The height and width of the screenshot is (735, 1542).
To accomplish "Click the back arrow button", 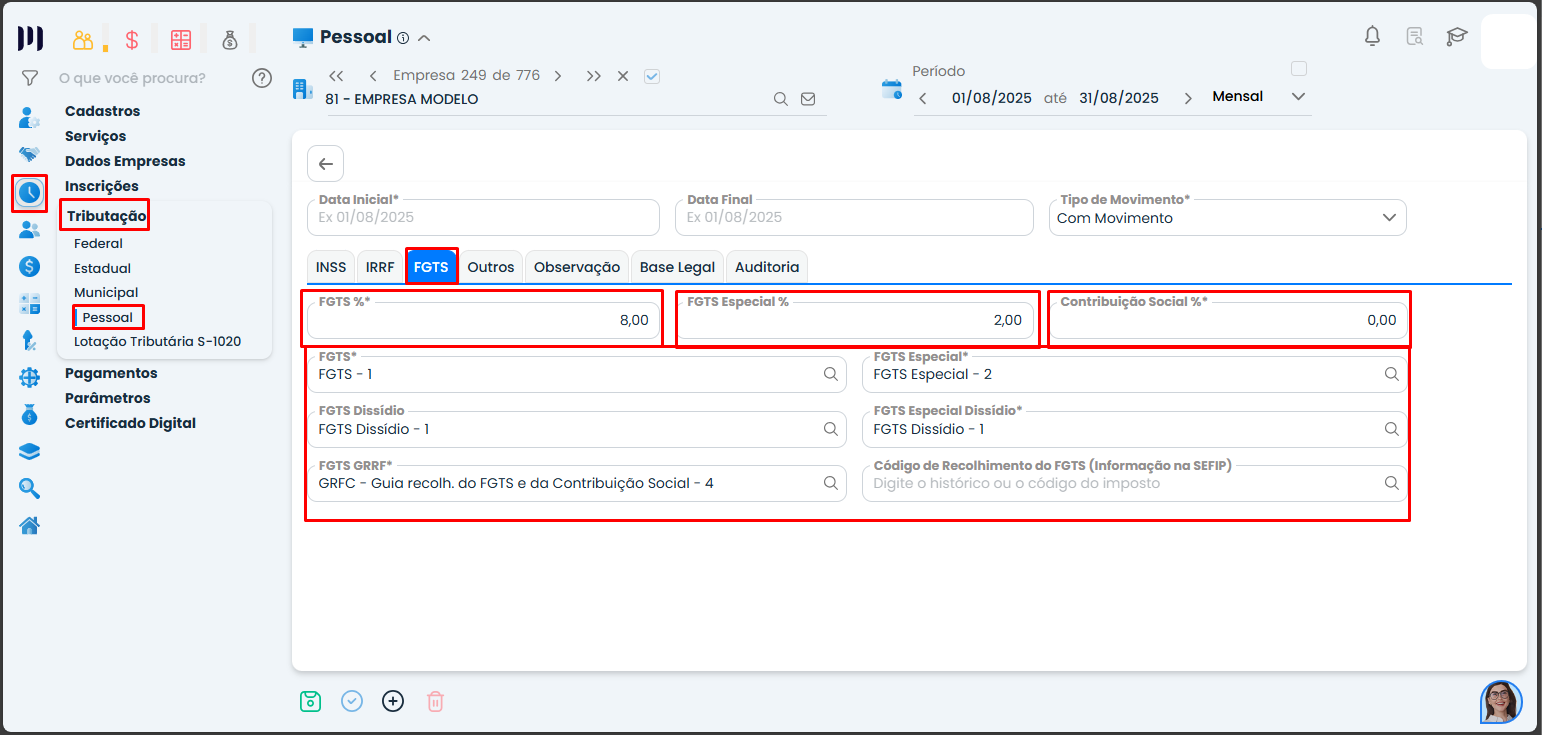I will (x=325, y=164).
